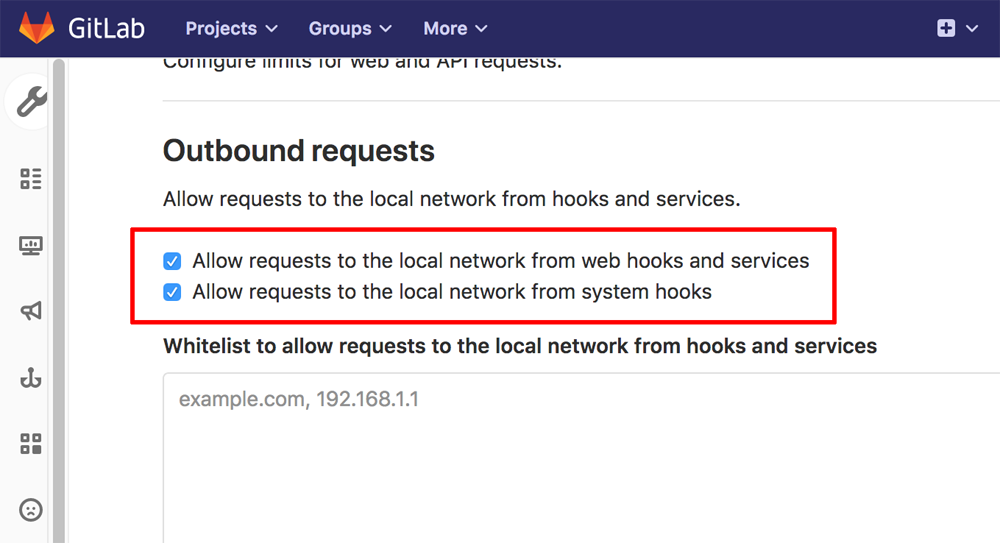Open the System Hooks anchor icon

click(x=31, y=378)
